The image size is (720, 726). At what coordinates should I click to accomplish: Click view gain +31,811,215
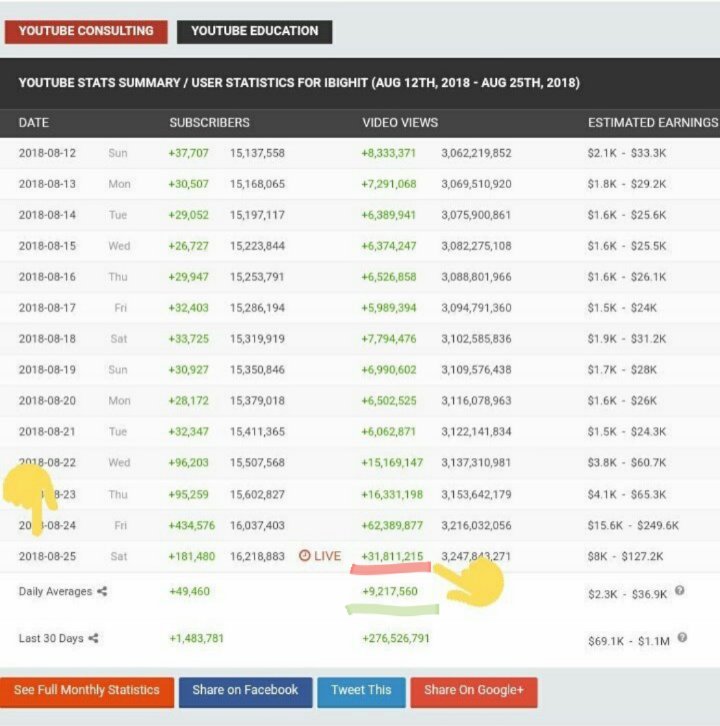point(392,556)
